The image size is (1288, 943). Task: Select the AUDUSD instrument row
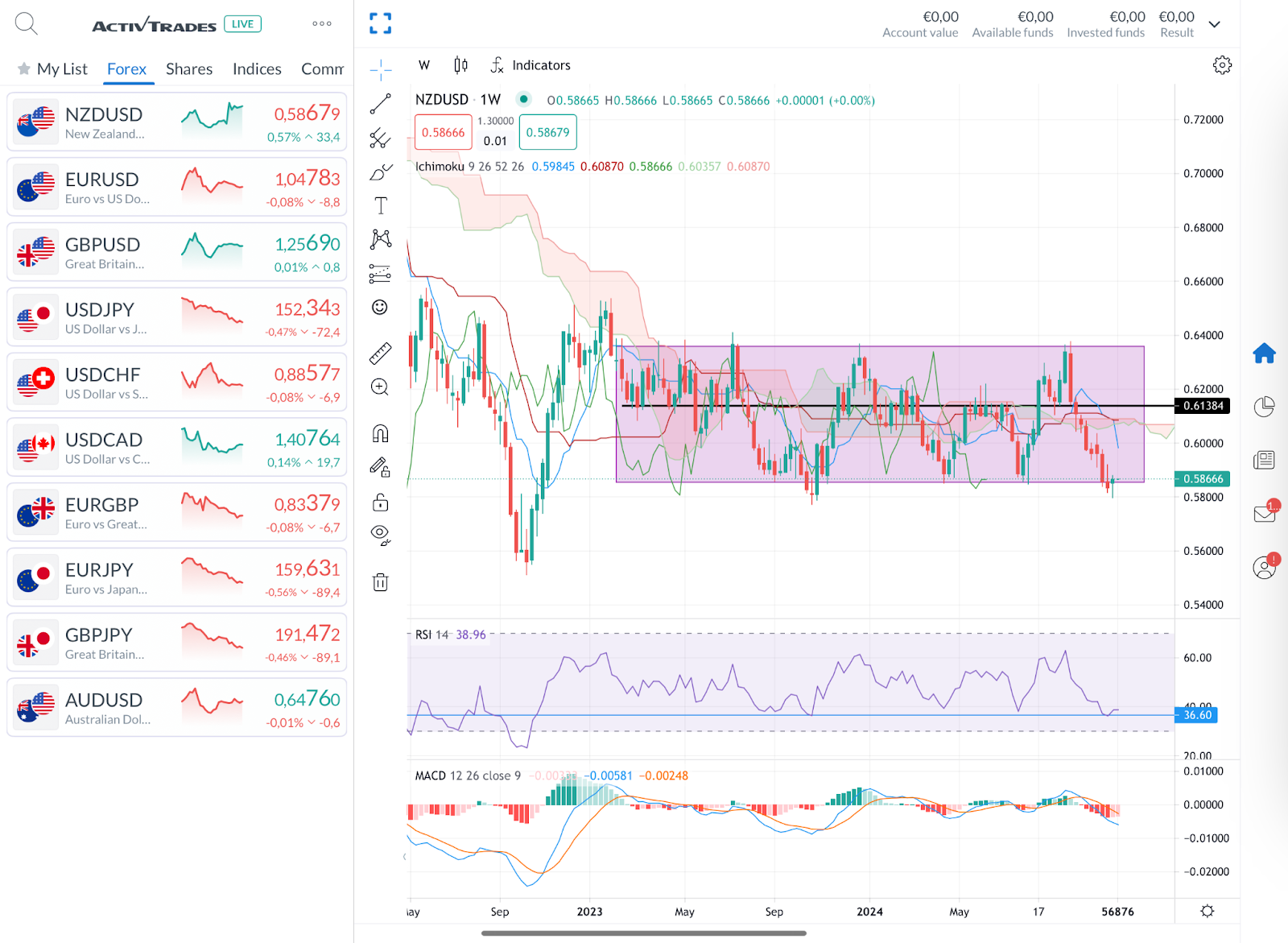click(x=177, y=708)
